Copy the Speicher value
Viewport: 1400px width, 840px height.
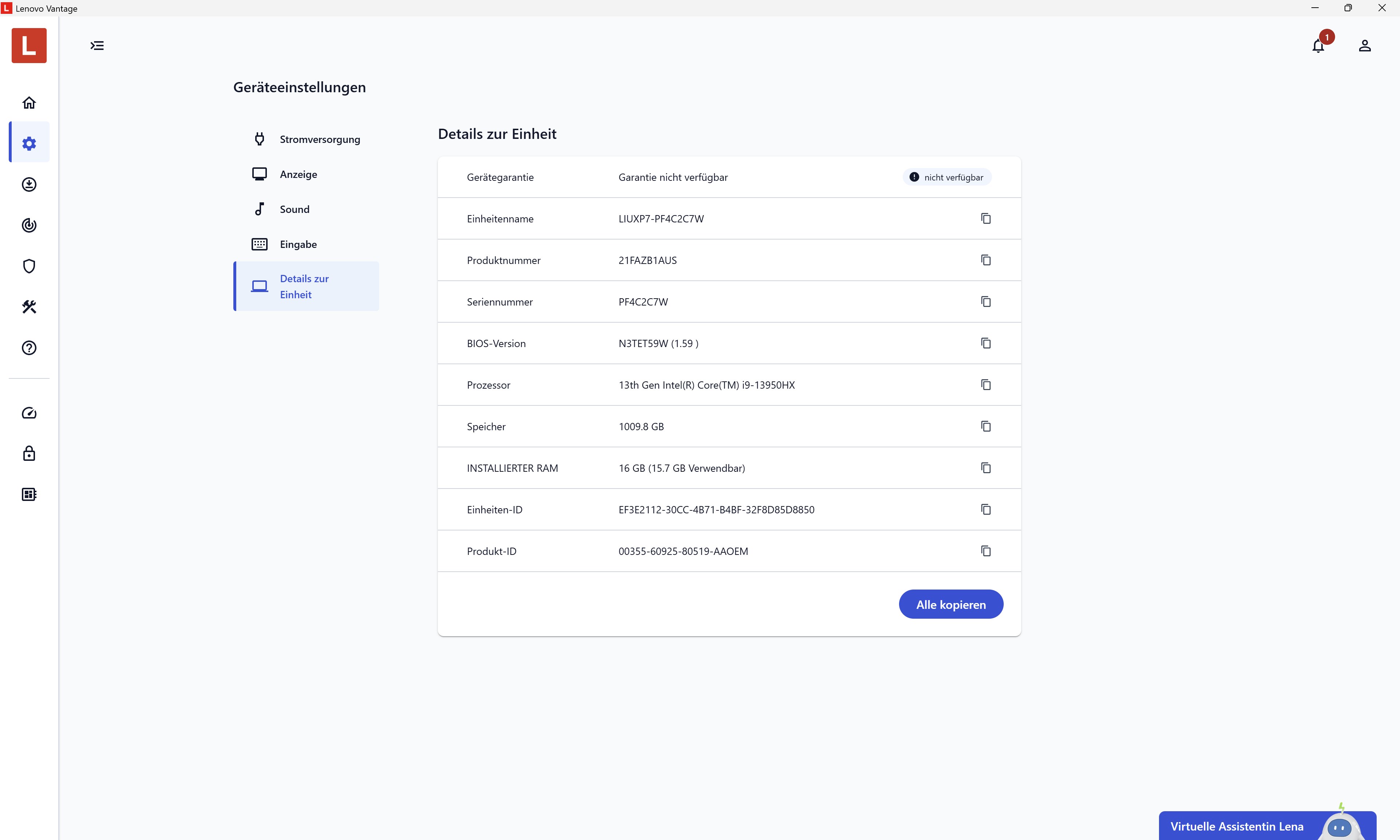[x=986, y=426]
